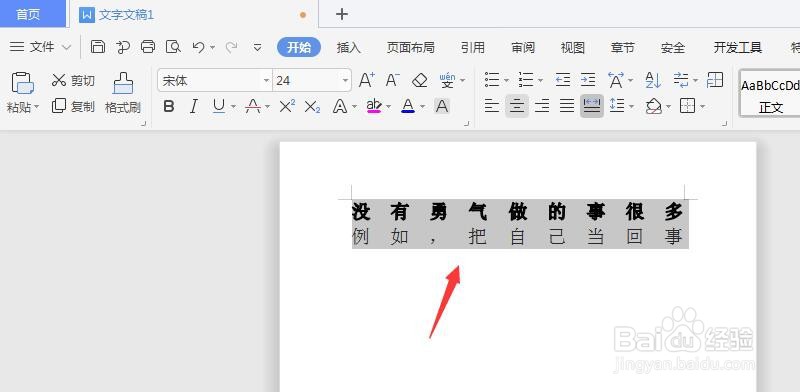Apply the 正文 style

(770, 94)
